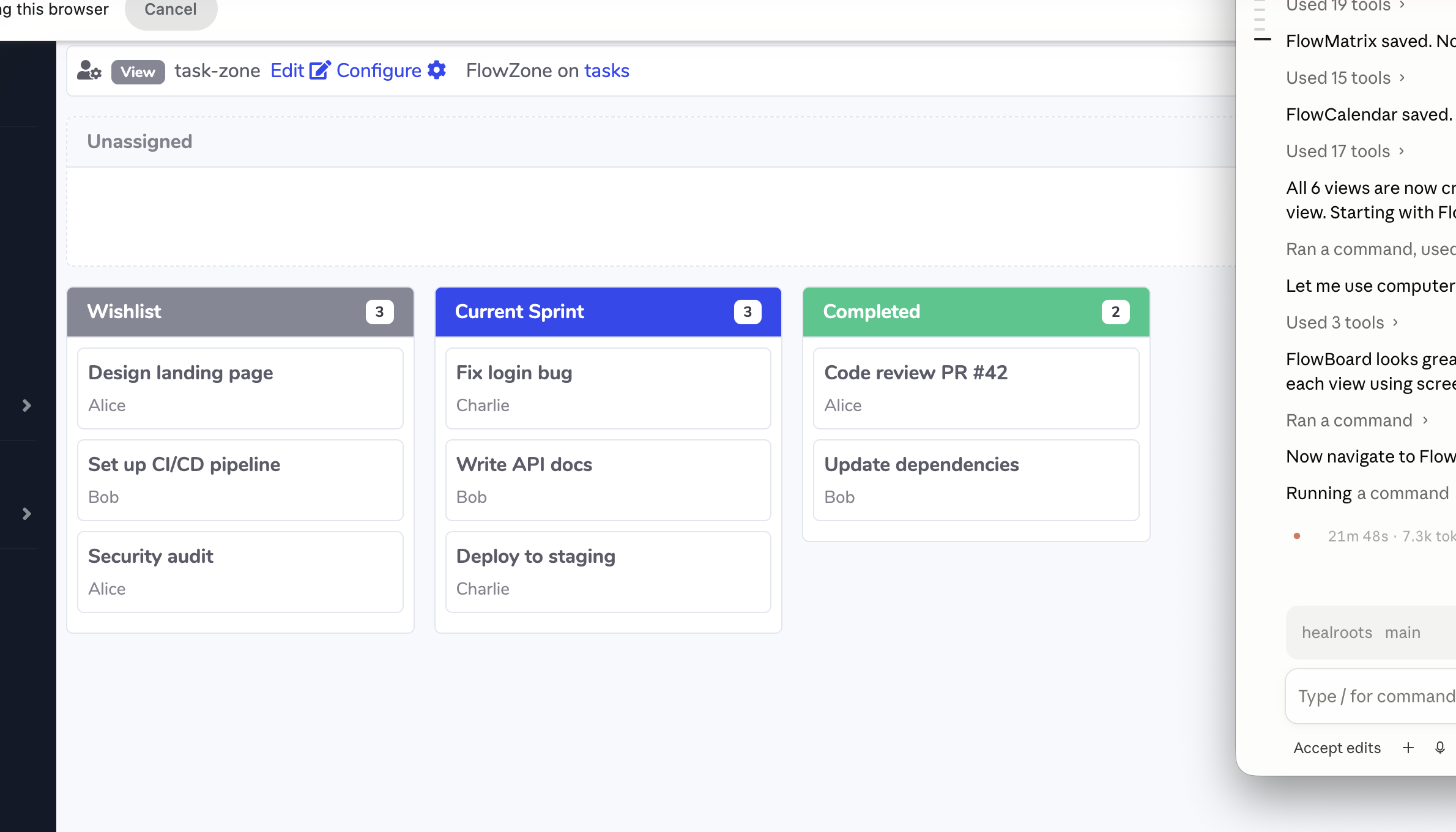Viewport: 1456px width, 832px height.
Task: Expand the upper sidebar chevron
Action: pos(26,406)
